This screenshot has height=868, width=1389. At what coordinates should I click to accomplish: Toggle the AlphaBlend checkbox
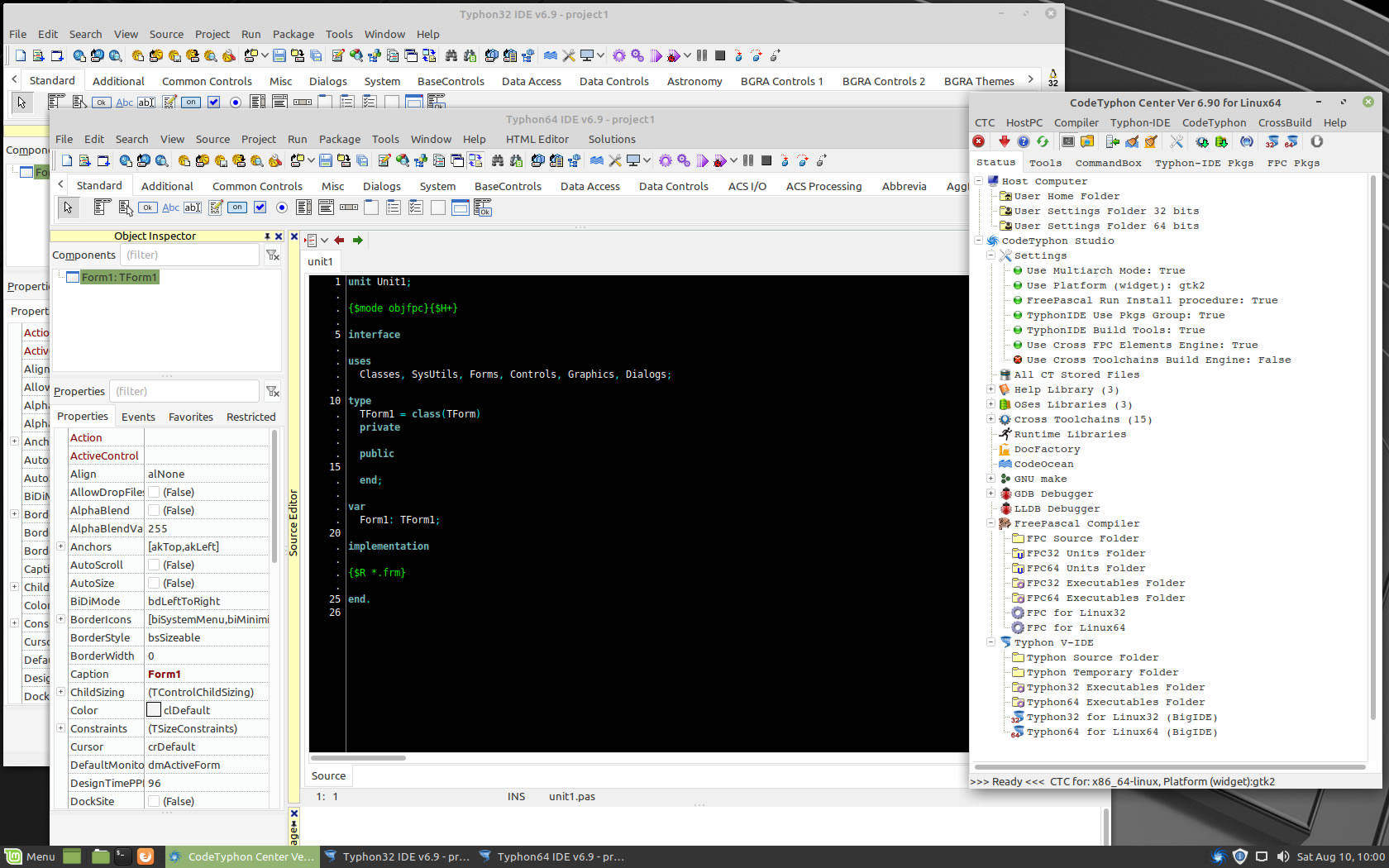[154, 510]
